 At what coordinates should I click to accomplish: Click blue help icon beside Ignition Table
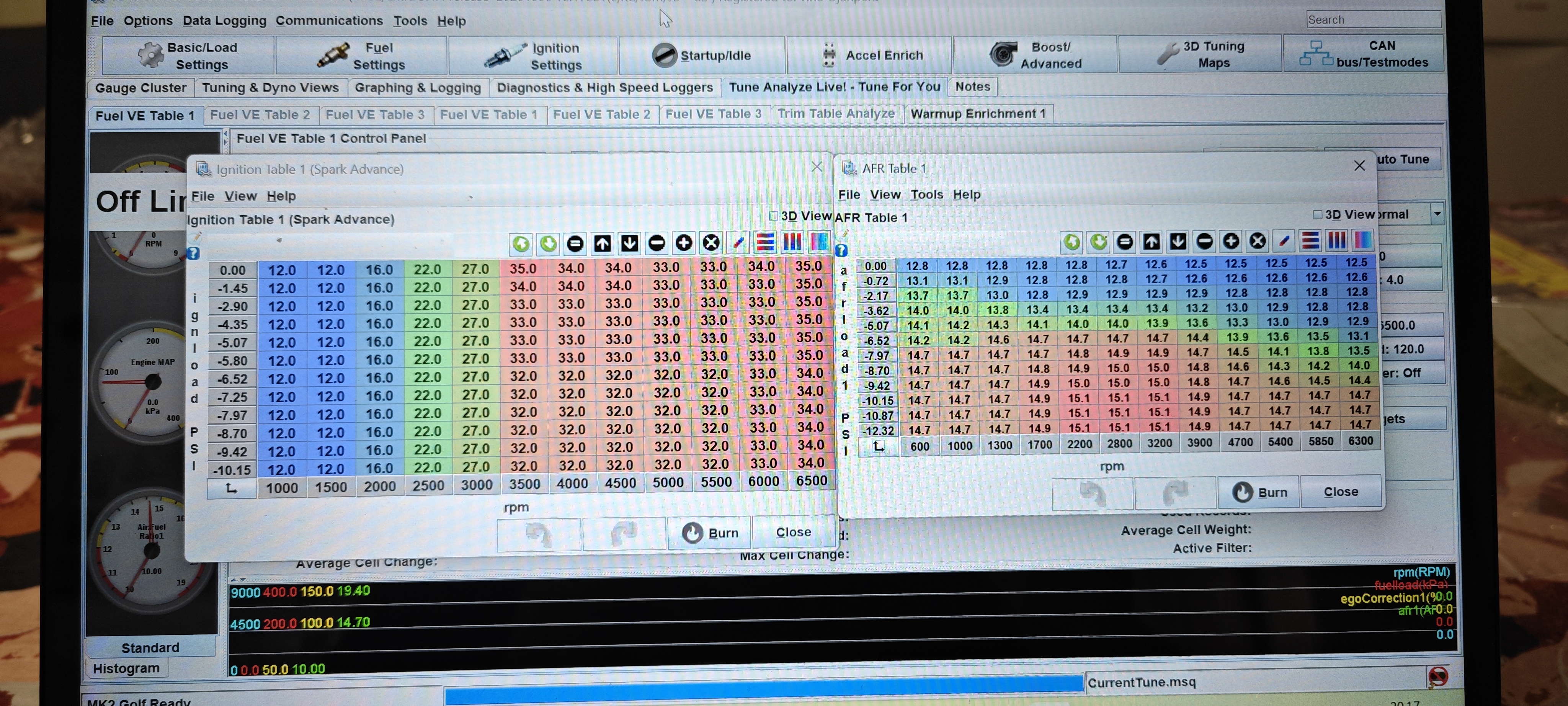point(193,253)
